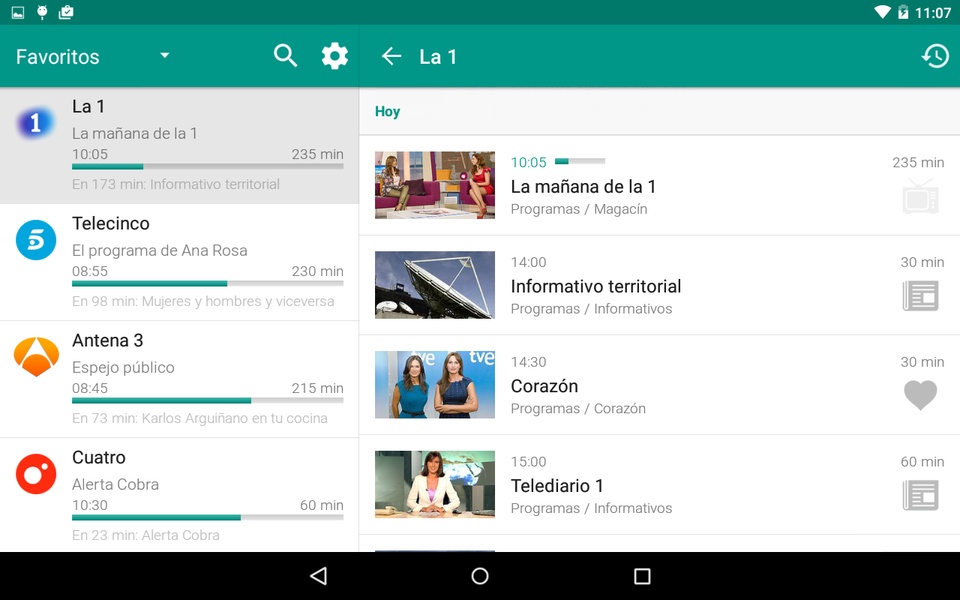The width and height of the screenshot is (960, 600).
Task: Tap the Android recent apps button
Action: [x=642, y=576]
